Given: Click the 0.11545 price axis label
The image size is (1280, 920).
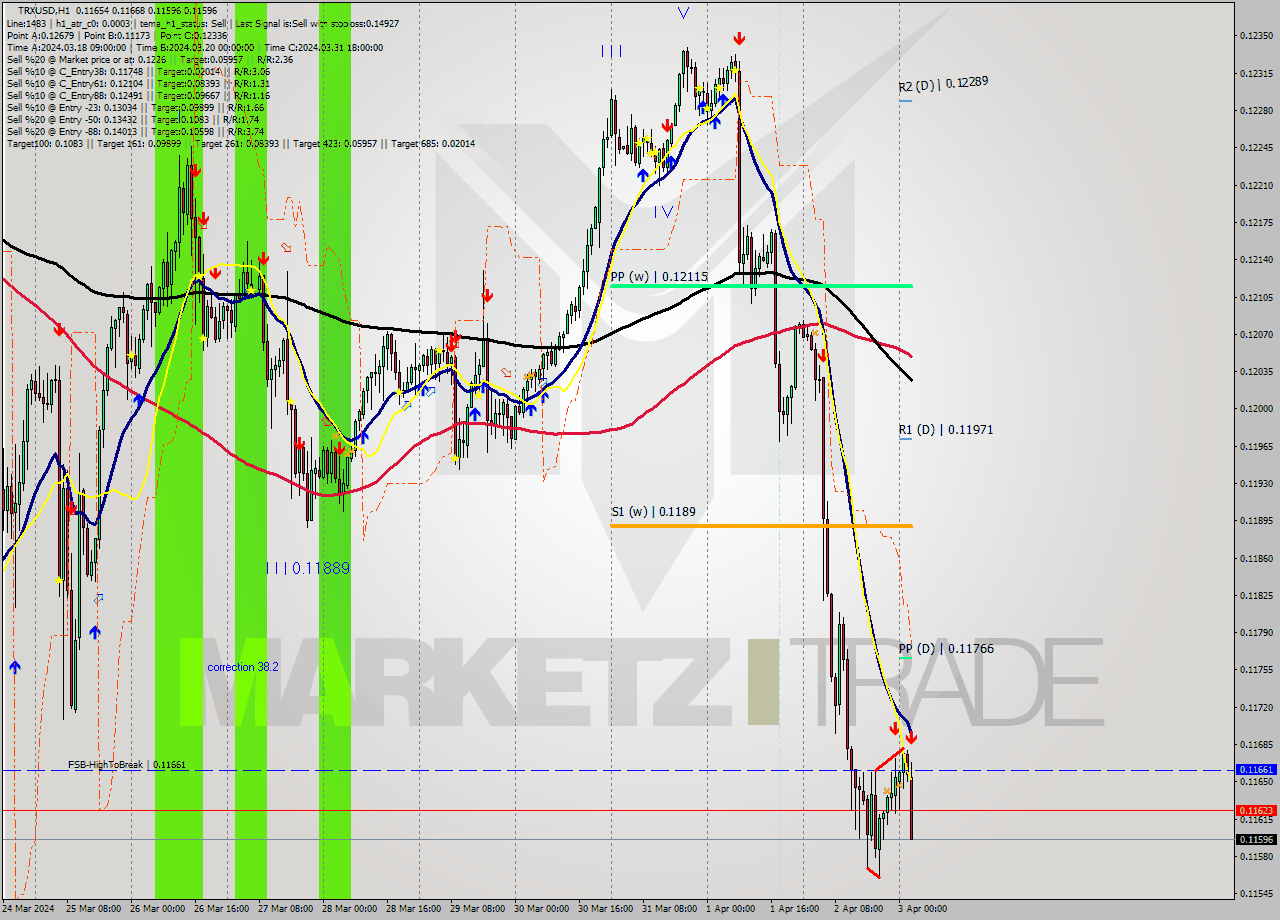Looking at the screenshot, I should pos(1257,894).
